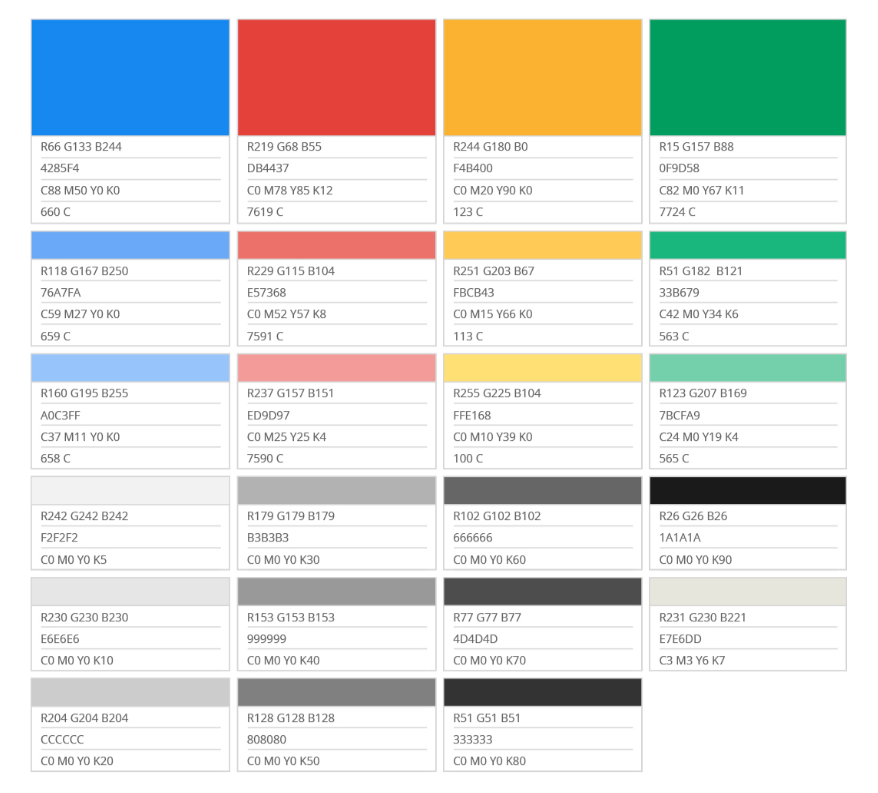The width and height of the screenshot is (878, 793).
Task: Click the text C0 M0 Y0 K80
Action: 489,761
